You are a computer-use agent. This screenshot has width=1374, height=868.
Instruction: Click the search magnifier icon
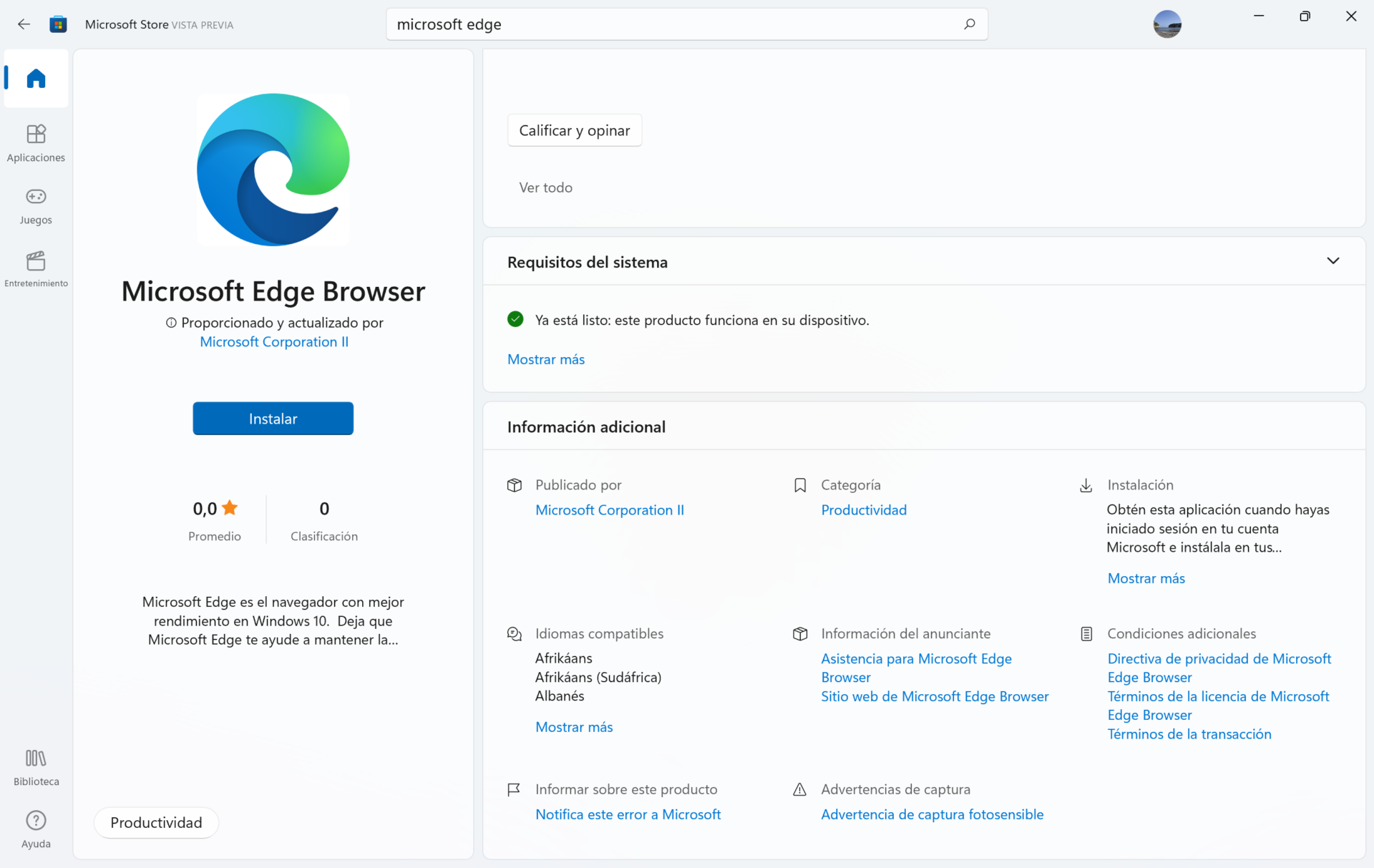(969, 24)
